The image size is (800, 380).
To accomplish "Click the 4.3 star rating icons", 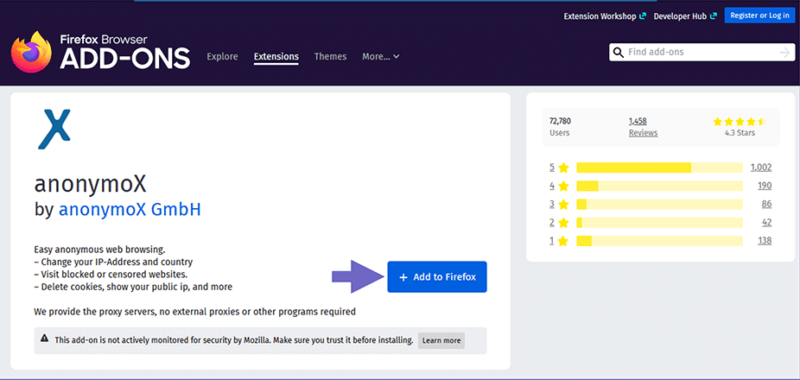I will 739,121.
